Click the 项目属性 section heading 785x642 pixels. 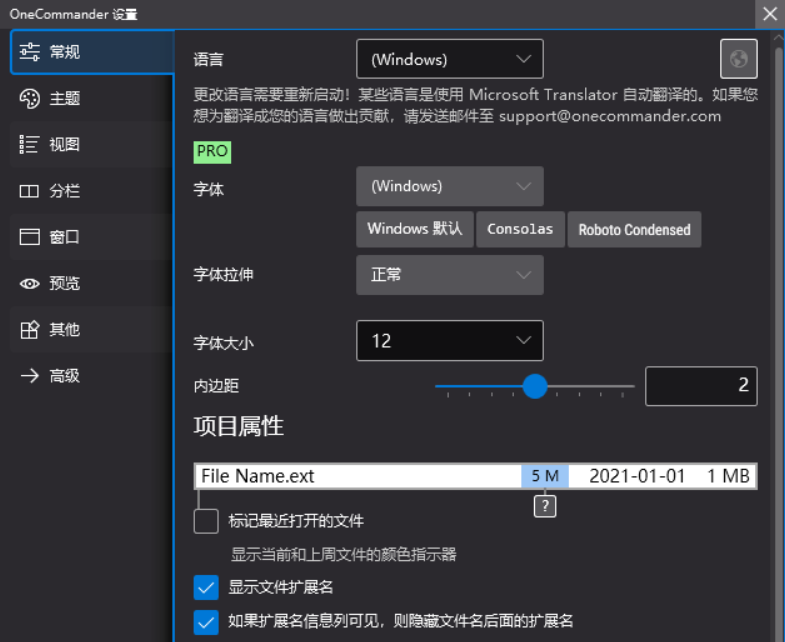(239, 426)
